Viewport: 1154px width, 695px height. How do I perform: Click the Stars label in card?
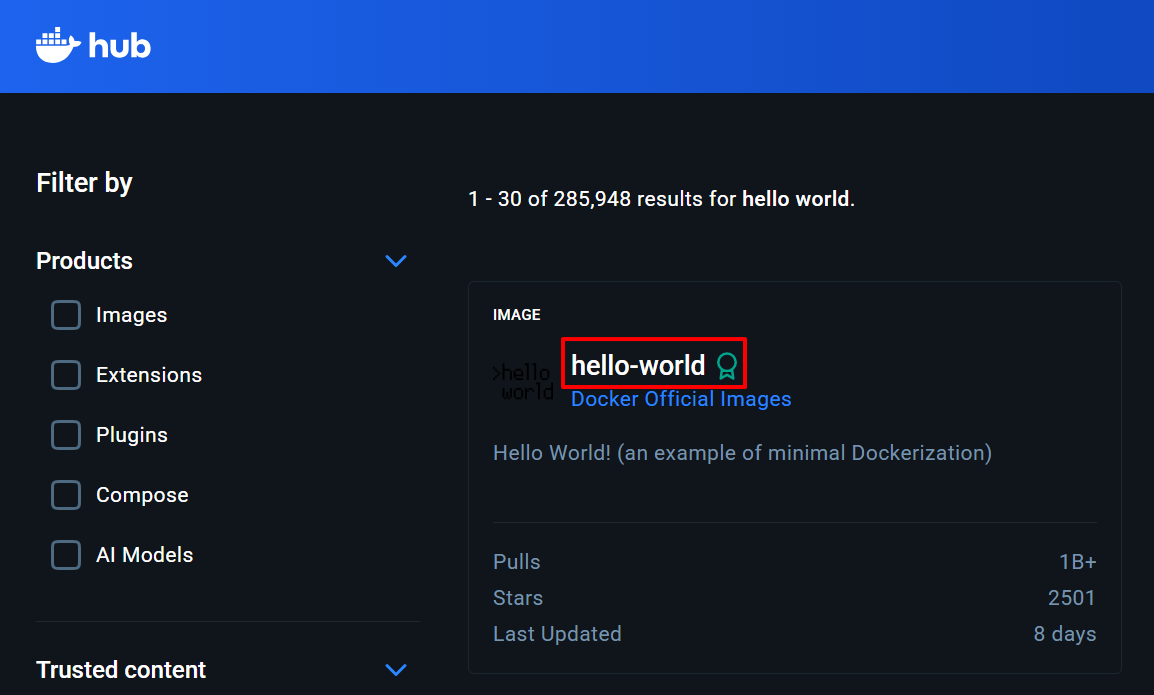tap(518, 598)
